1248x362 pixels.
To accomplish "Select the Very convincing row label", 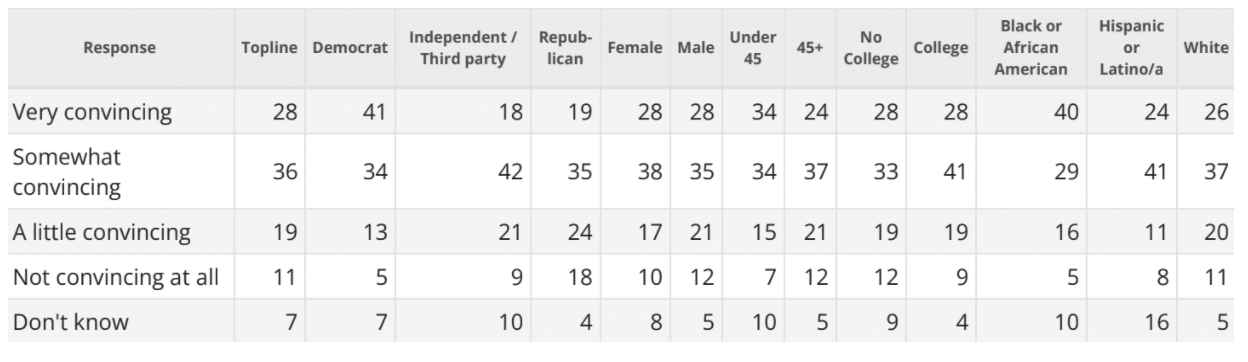I will coord(90,112).
